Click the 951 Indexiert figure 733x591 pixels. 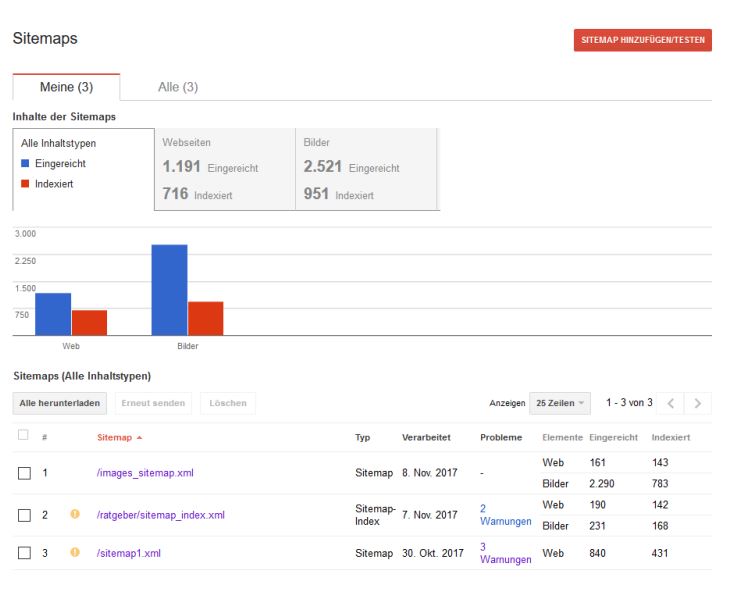[338, 194]
